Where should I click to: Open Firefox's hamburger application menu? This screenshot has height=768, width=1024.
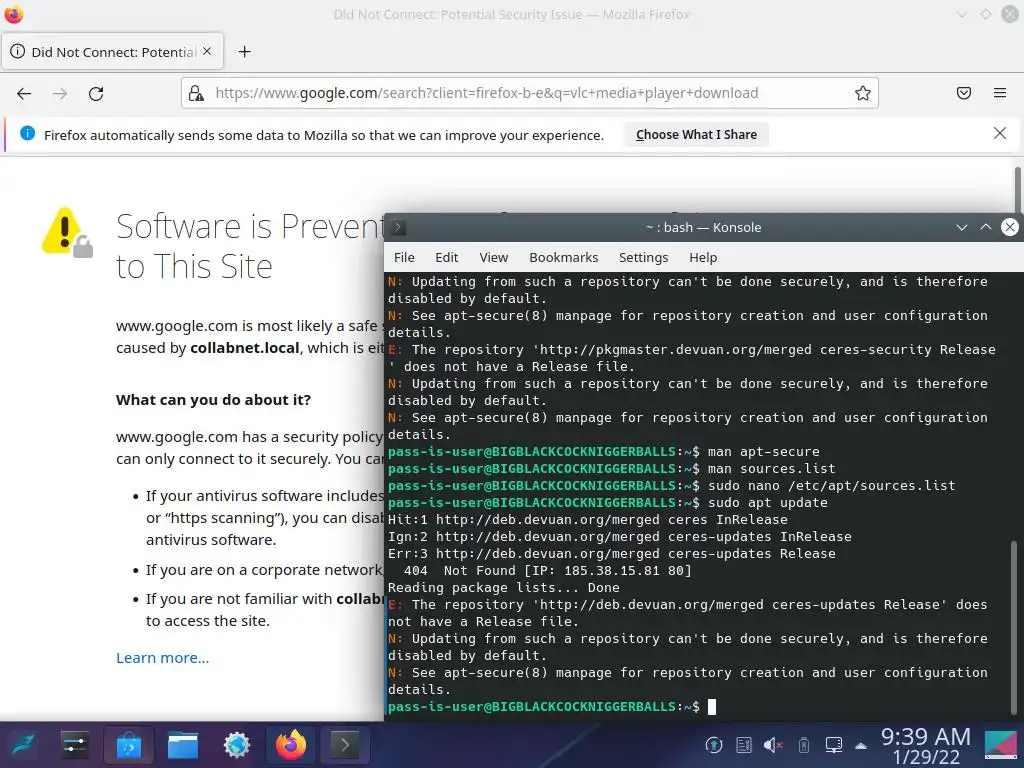click(1000, 93)
